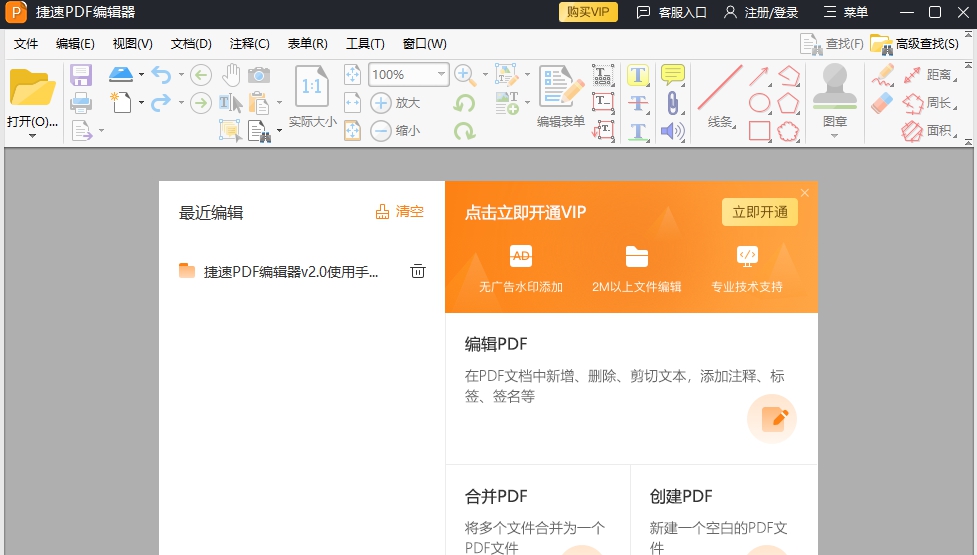Screen dimensions: 977x555
Task: Open the 工具(T) menu
Action: click(x=365, y=44)
